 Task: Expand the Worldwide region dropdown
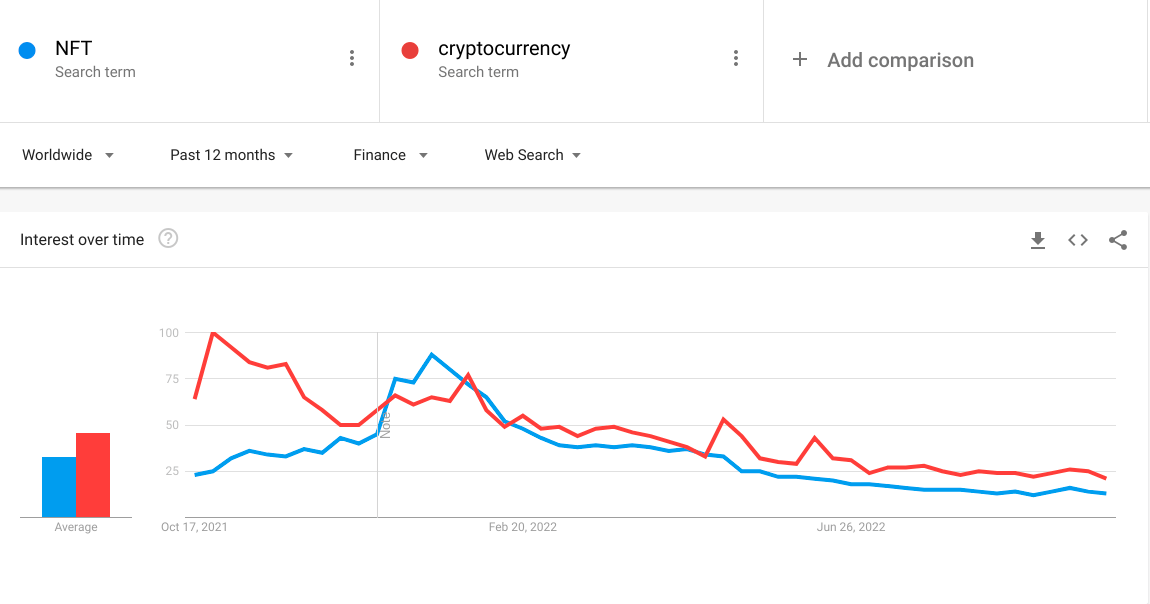(68, 155)
